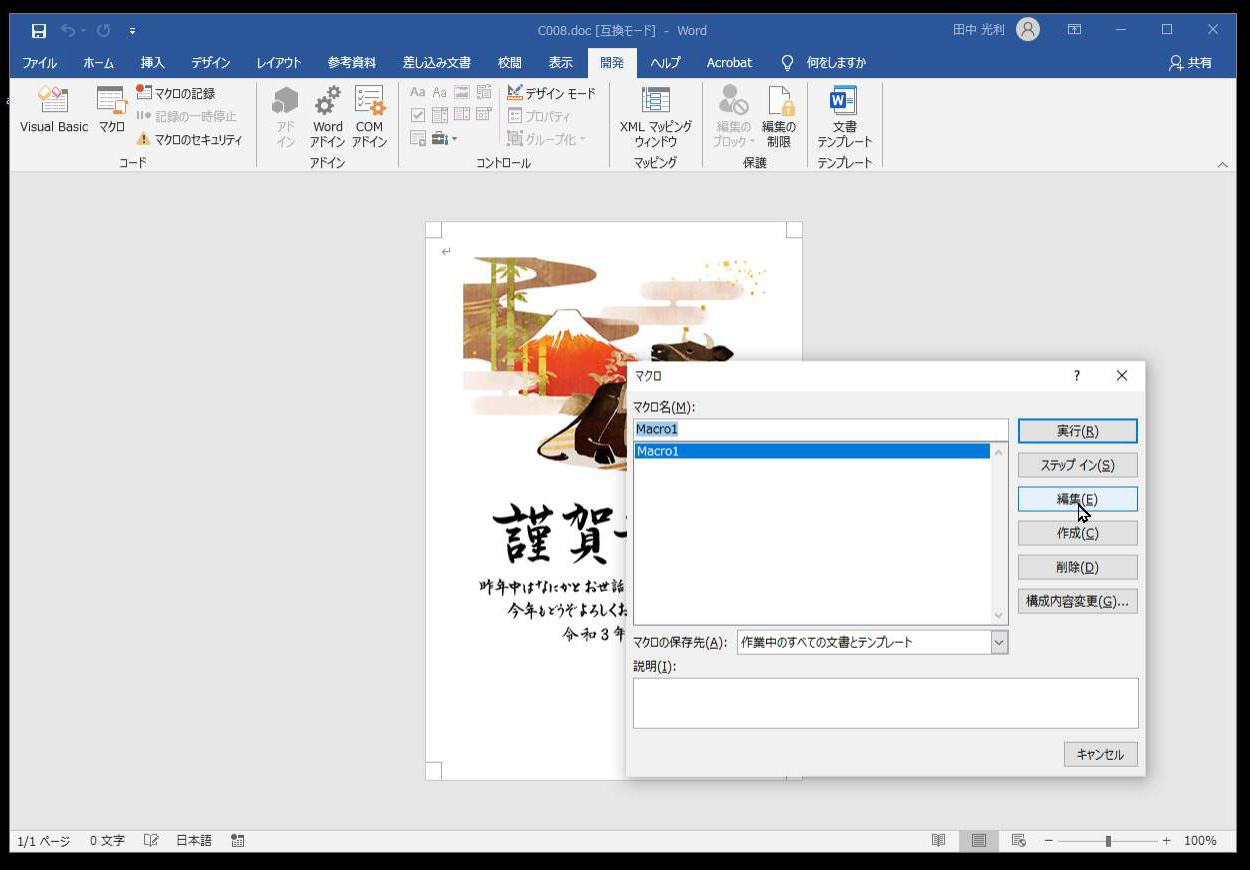
Task: Redo the action in the quick access toolbar
Action: click(103, 31)
